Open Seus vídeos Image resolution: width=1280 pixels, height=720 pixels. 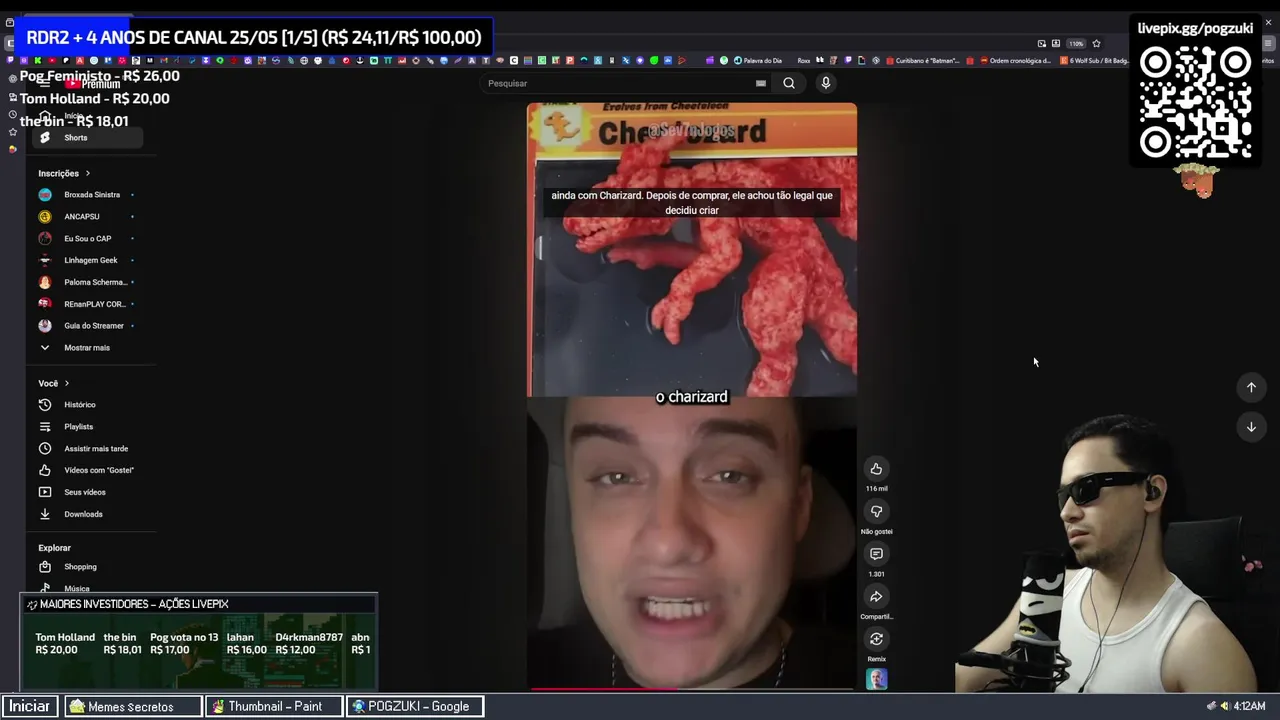click(87, 492)
